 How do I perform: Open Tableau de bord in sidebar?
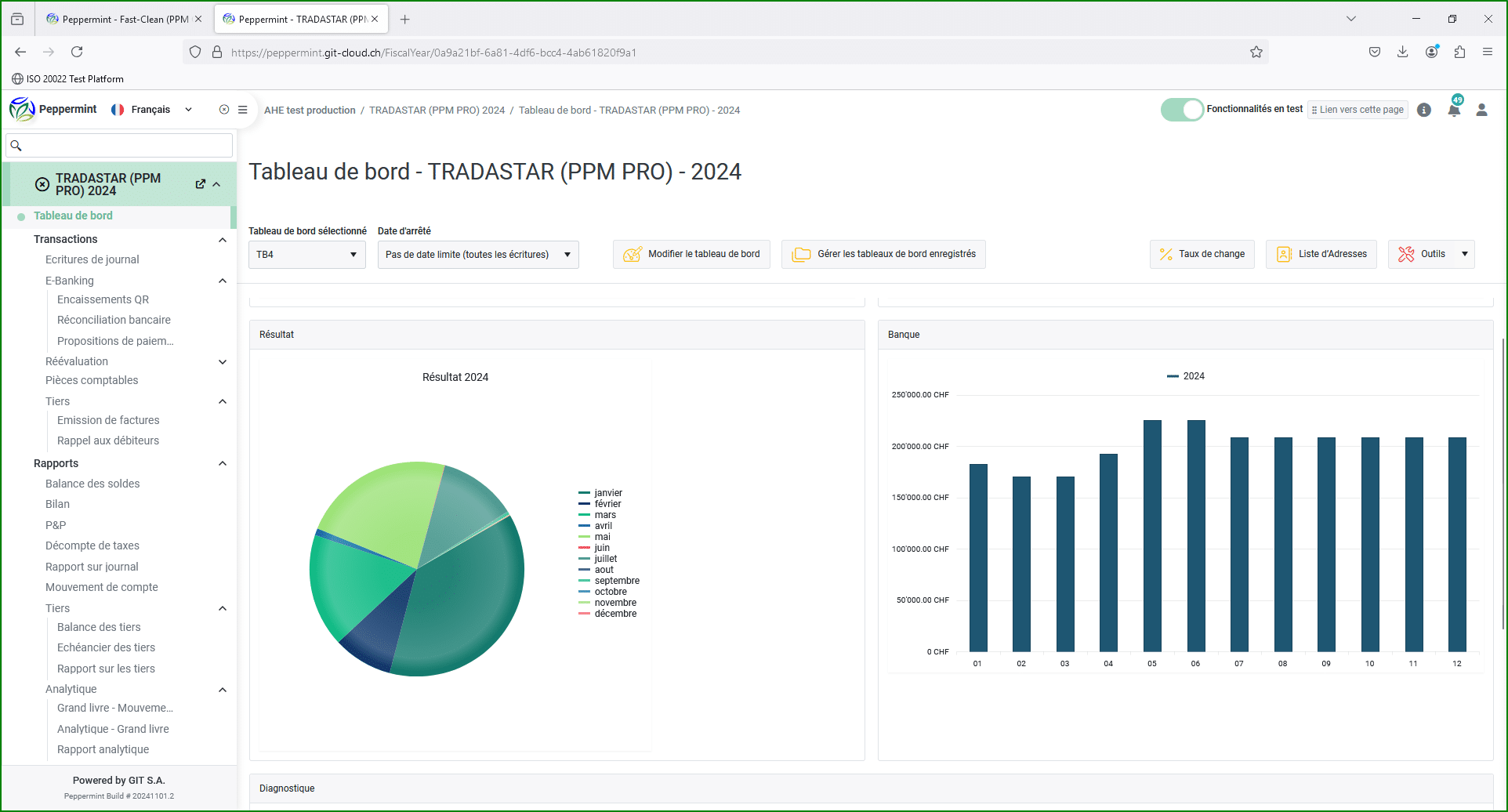point(73,216)
